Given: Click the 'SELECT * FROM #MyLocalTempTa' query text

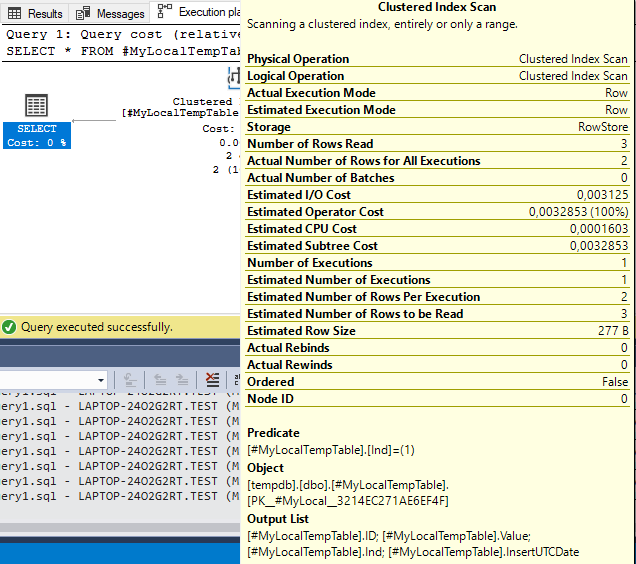Looking at the screenshot, I should 123,51.
